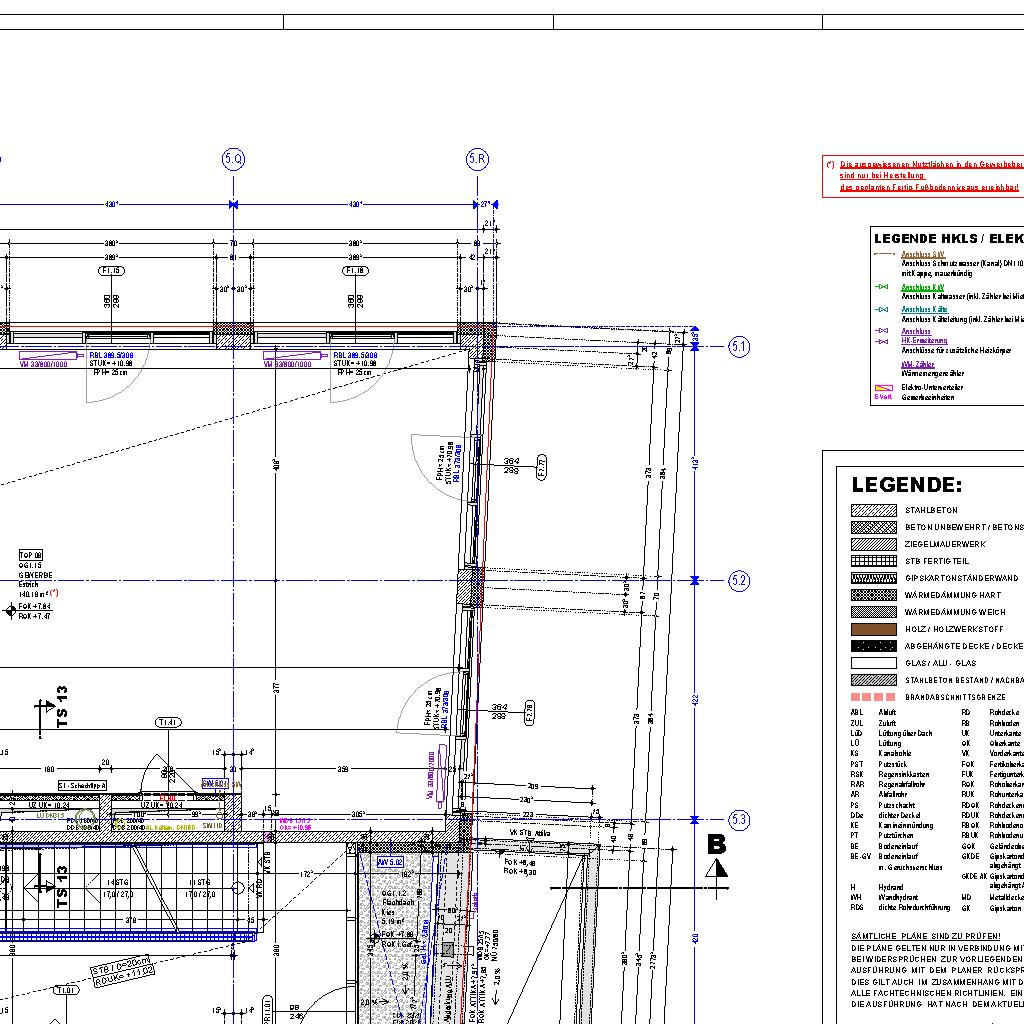Select window tag F1.15
The image size is (1024, 1024).
111,271
